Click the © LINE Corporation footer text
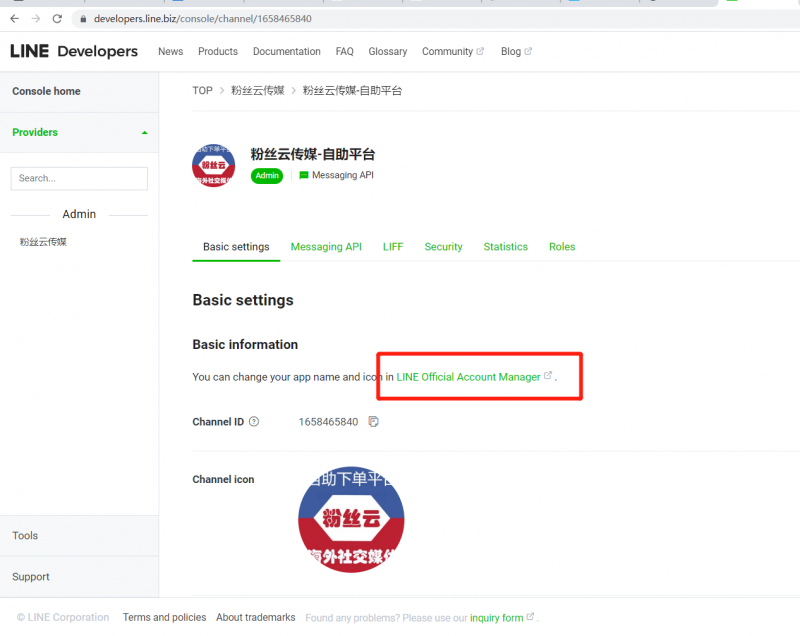 pos(63,618)
